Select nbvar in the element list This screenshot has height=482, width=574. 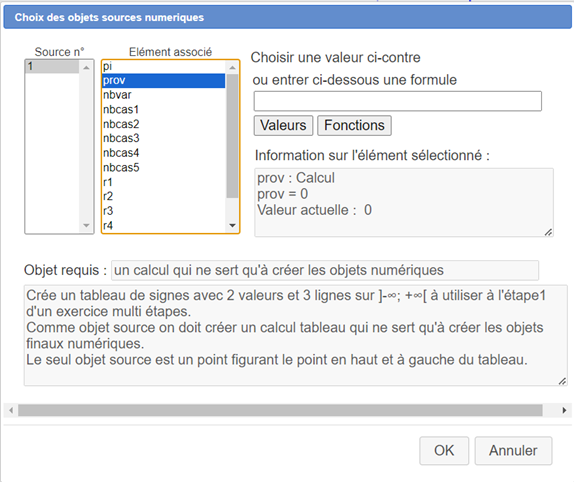point(163,95)
